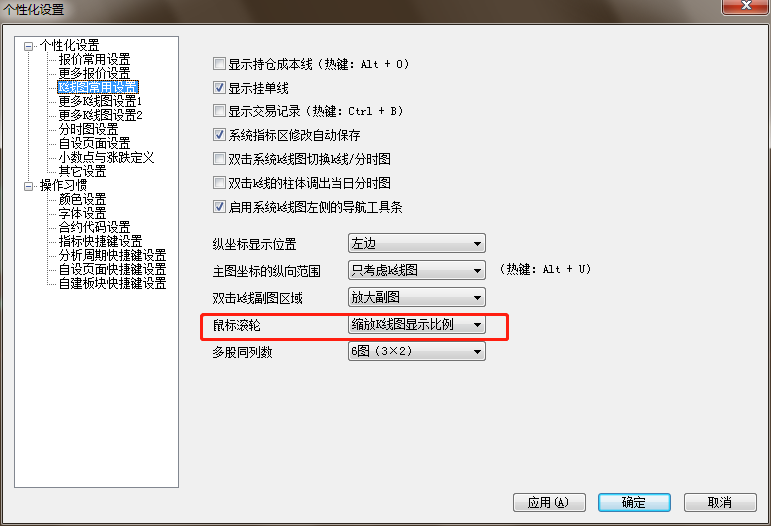Open 指标快捷键设置 tree item
Image resolution: width=771 pixels, height=526 pixels.
pos(100,241)
